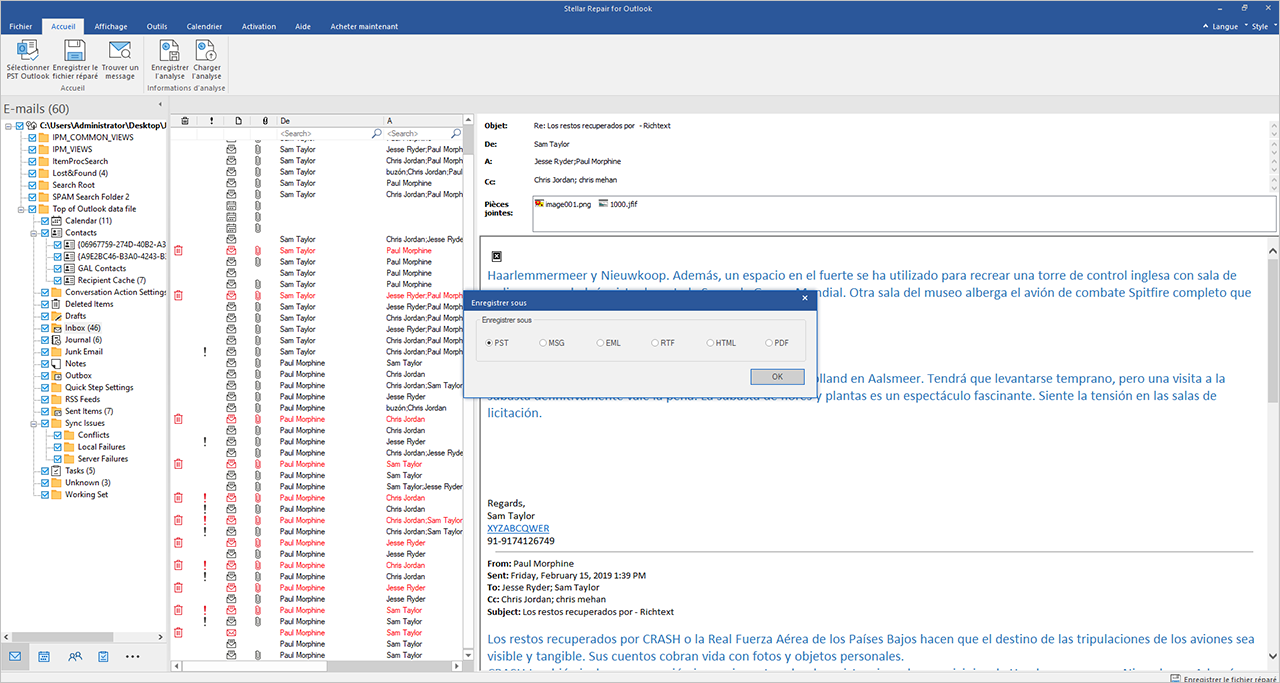Collapse the Contacts folder node
Viewport: 1280px width, 683px height.
(32, 233)
